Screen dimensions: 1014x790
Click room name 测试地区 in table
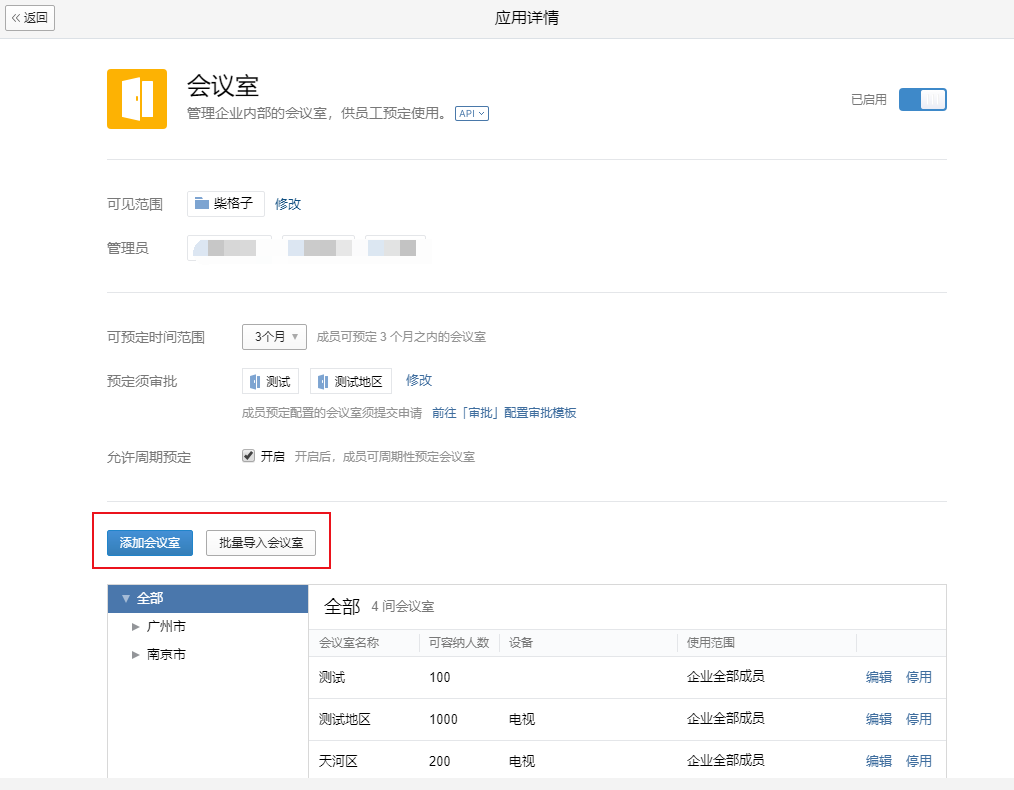point(345,720)
